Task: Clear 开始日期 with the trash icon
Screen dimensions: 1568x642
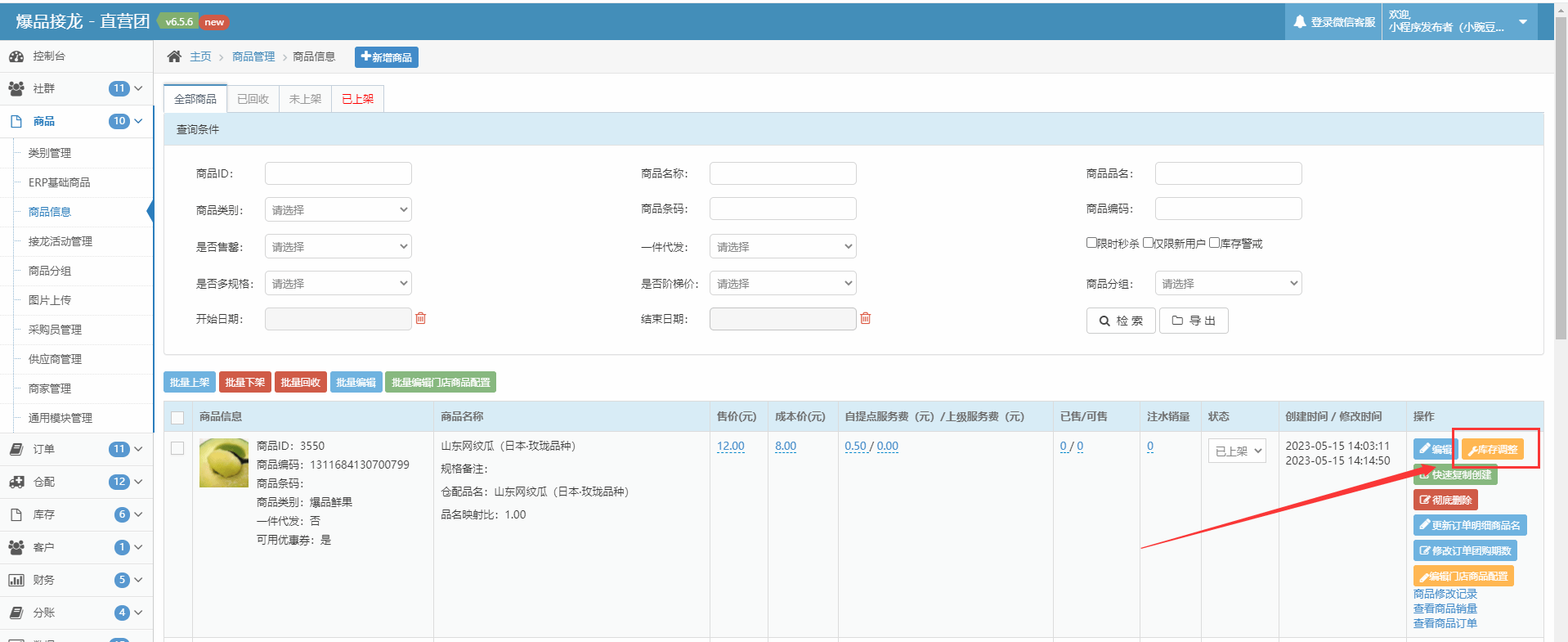Action: (x=421, y=318)
